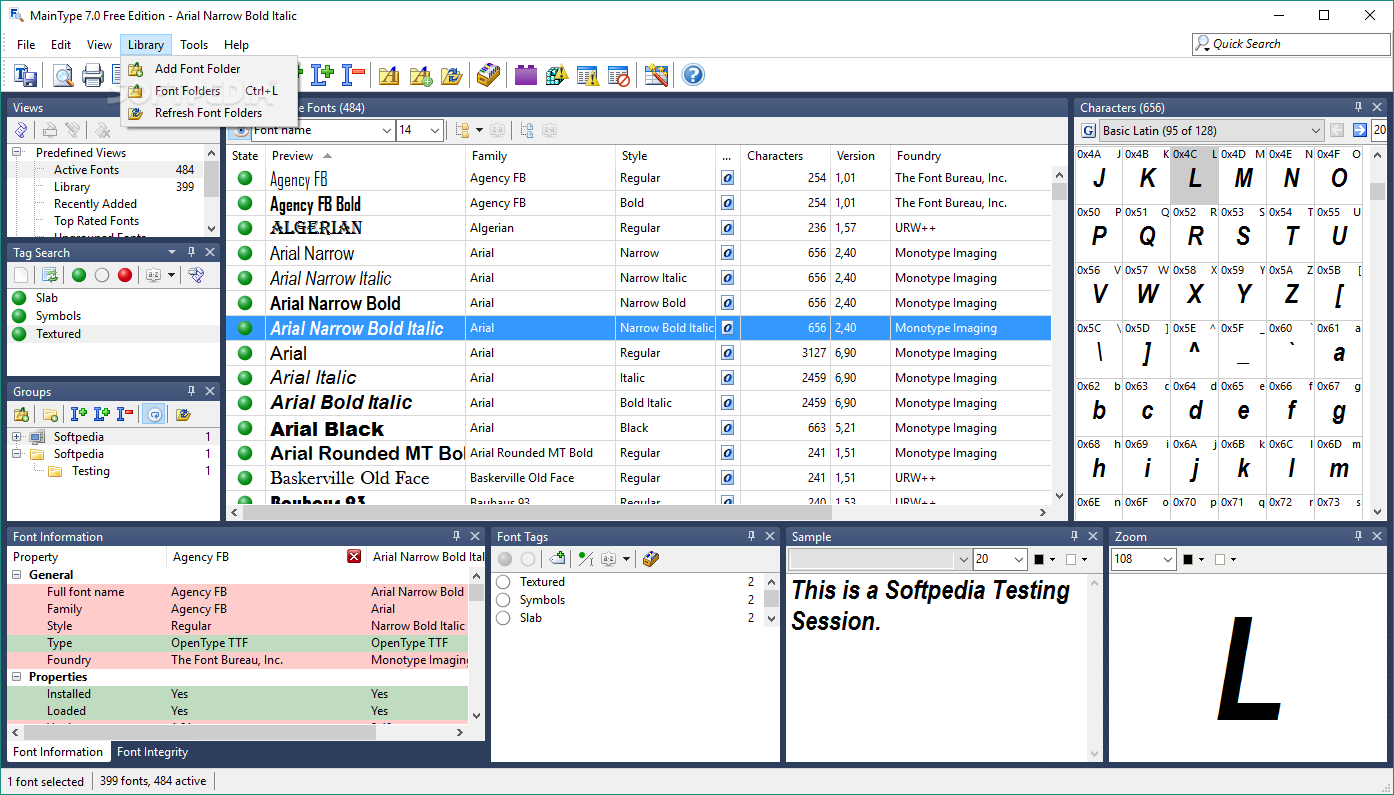Open the Tools menu
The image size is (1394, 795).
tap(194, 45)
